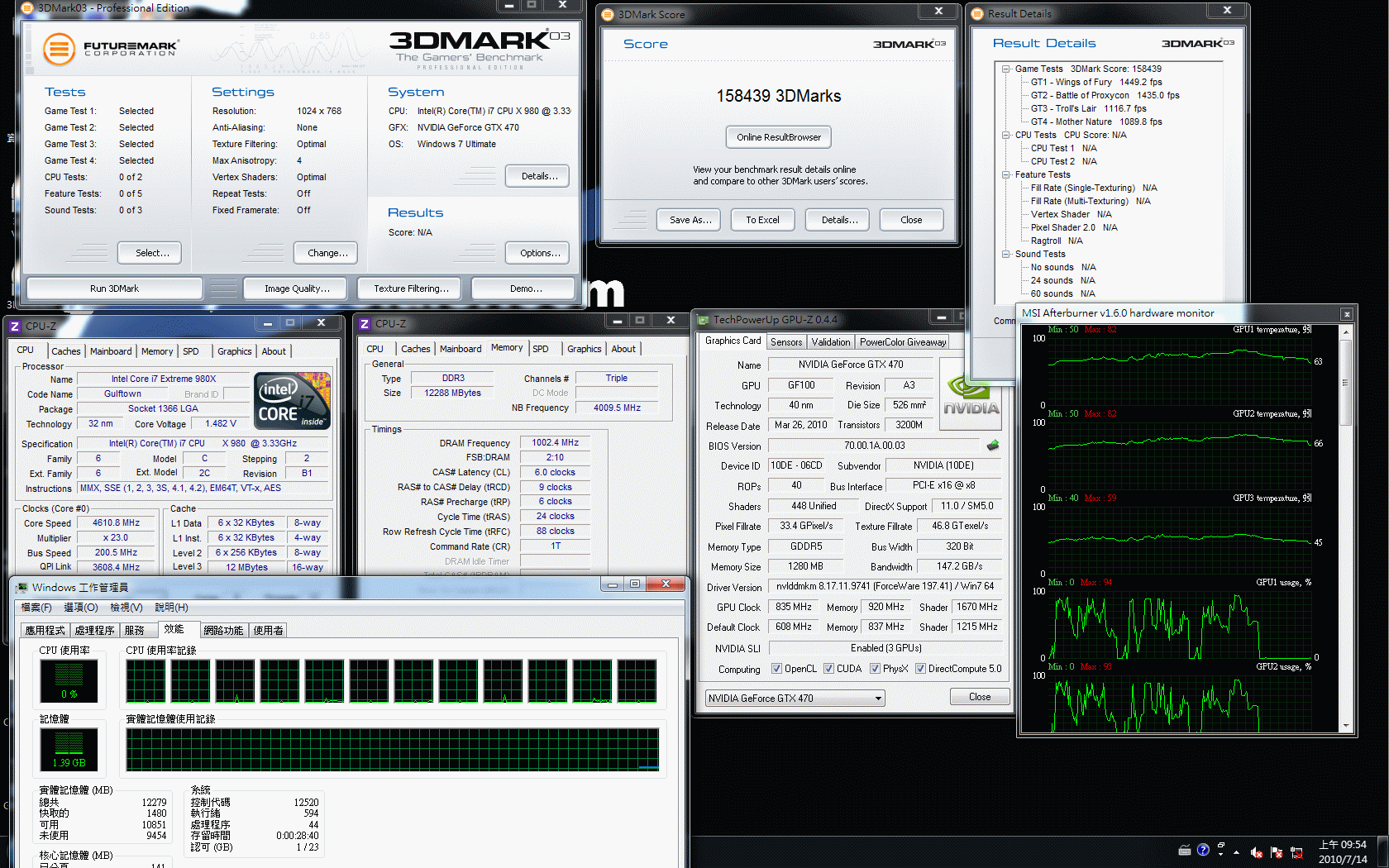Click the GPU-Z title bar icon
The height and width of the screenshot is (868, 1389).
click(704, 319)
